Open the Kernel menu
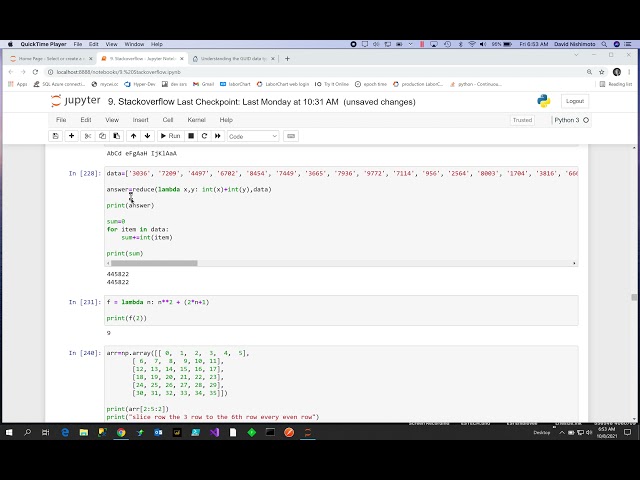 (196, 120)
